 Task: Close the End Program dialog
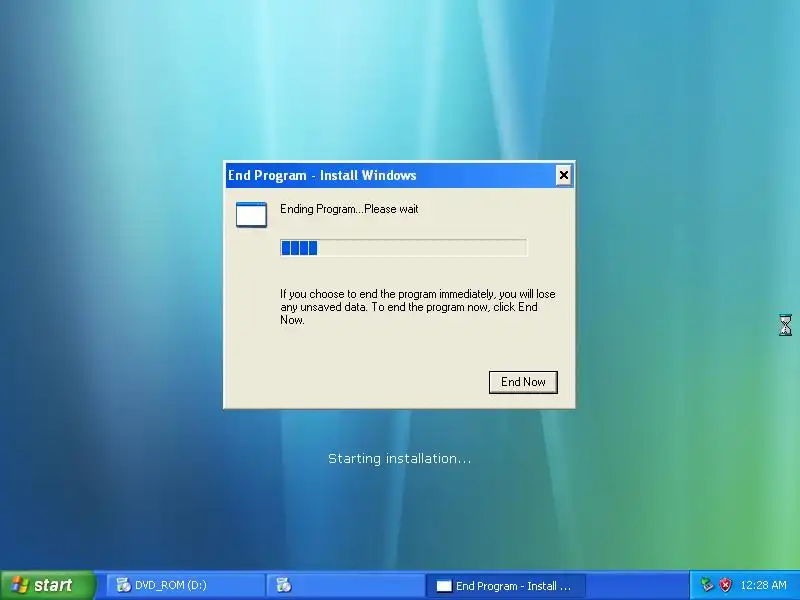click(x=563, y=176)
